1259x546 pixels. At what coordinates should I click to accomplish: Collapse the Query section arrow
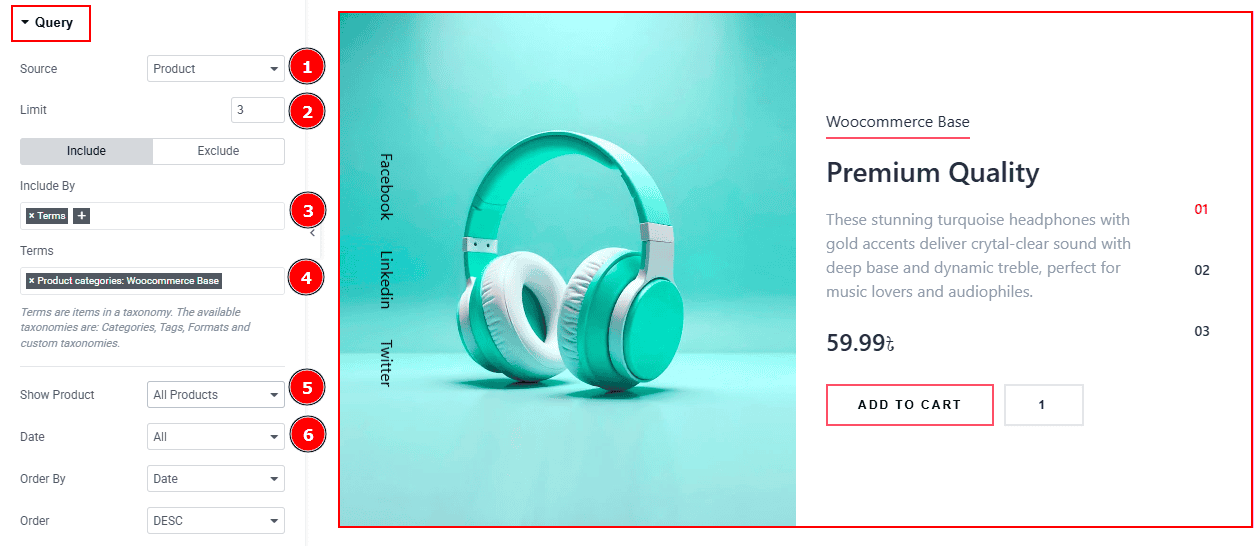24,22
